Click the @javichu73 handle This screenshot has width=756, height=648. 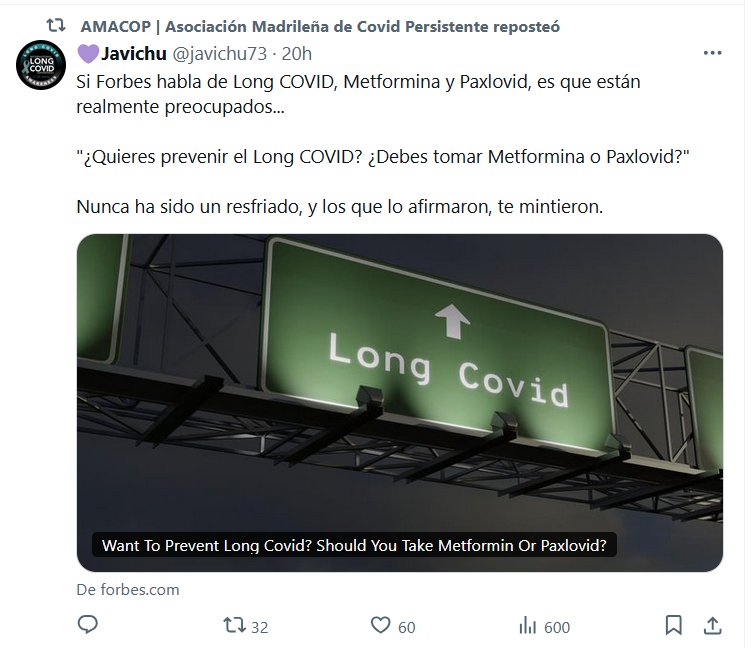(219, 54)
